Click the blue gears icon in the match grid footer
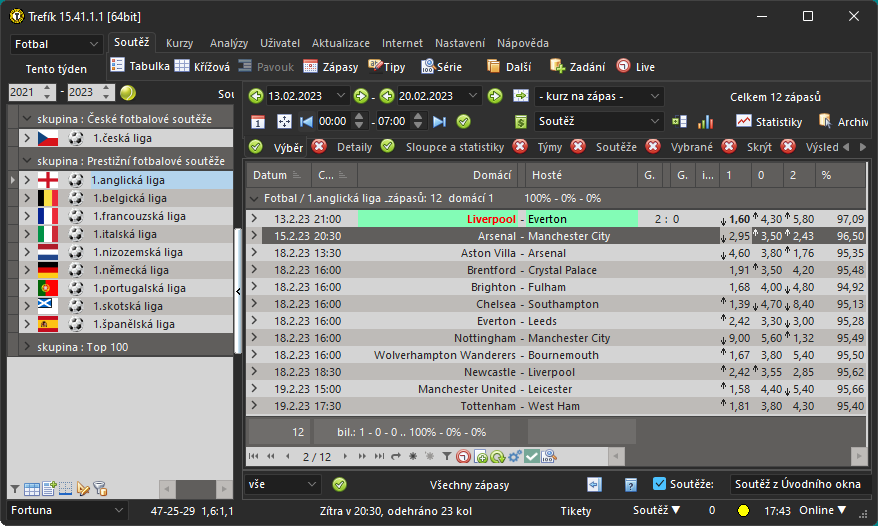This screenshot has height=526, width=878. pos(515,457)
